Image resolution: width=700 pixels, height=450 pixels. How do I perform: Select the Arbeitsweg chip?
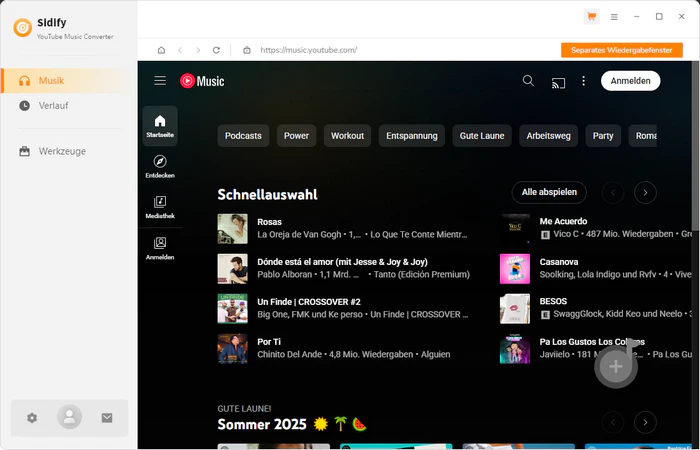[x=549, y=136]
